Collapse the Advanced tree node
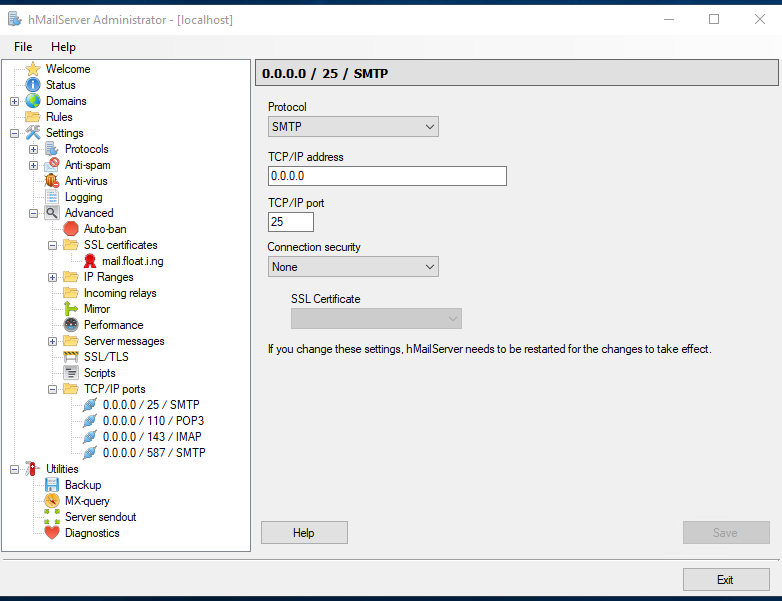Viewport: 782px width, 601px height. click(x=33, y=213)
